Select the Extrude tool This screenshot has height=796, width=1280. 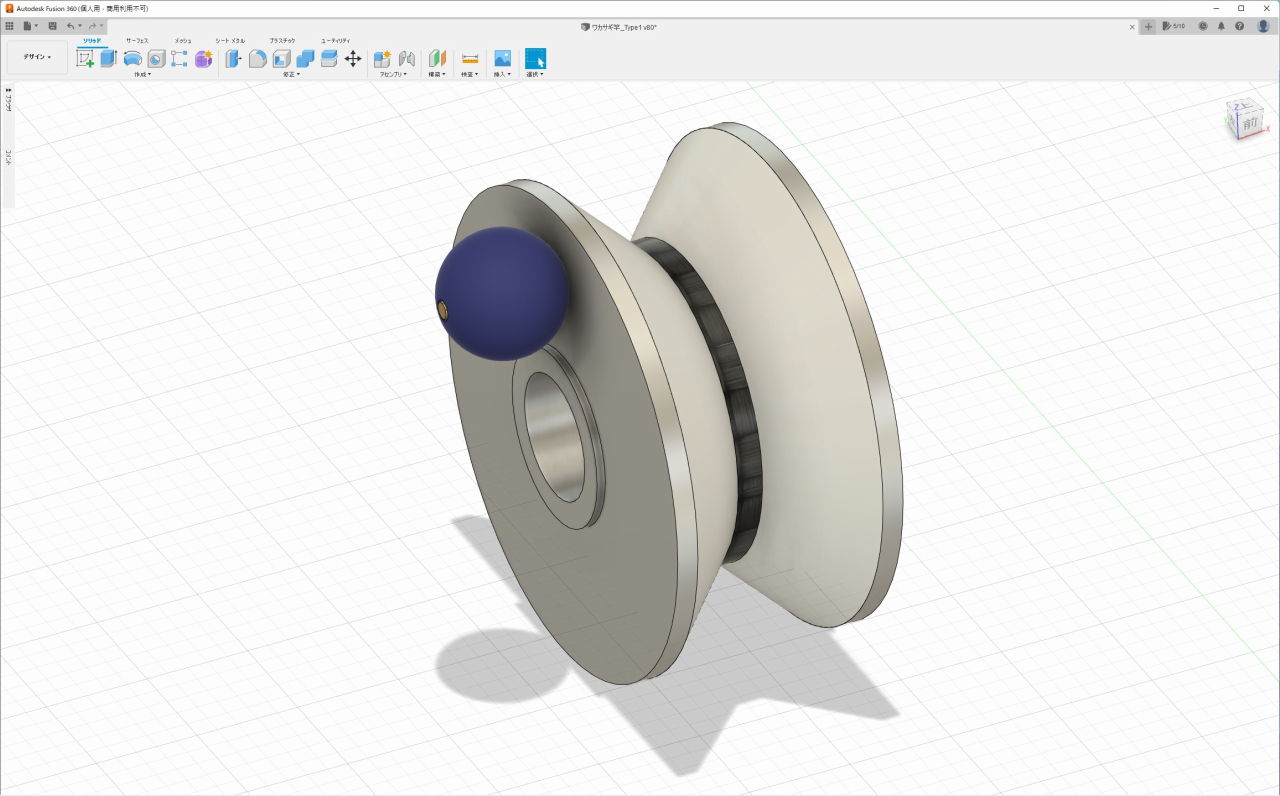[x=109, y=59]
